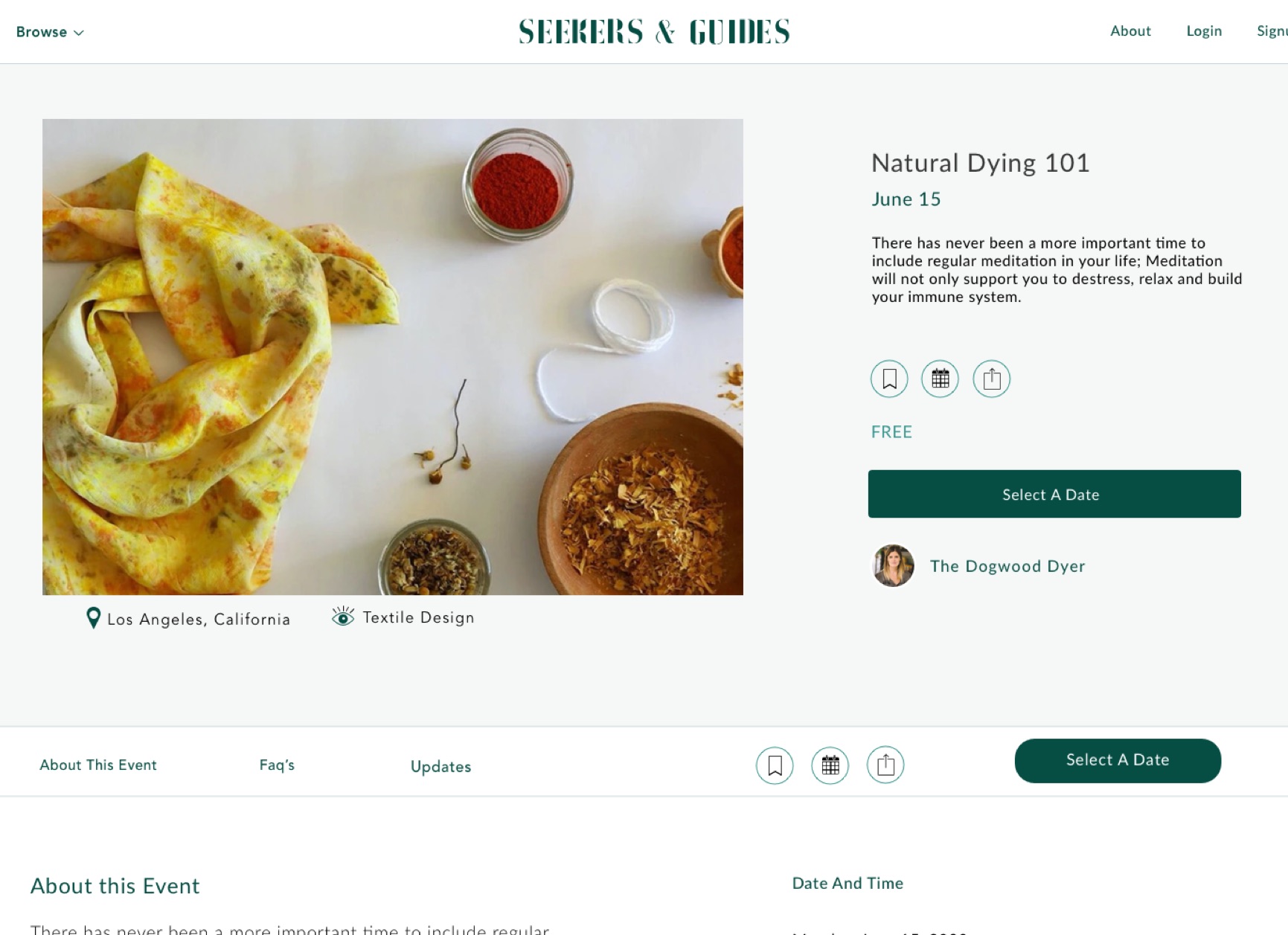Add to calendar from sticky navigation bar

coord(830,765)
